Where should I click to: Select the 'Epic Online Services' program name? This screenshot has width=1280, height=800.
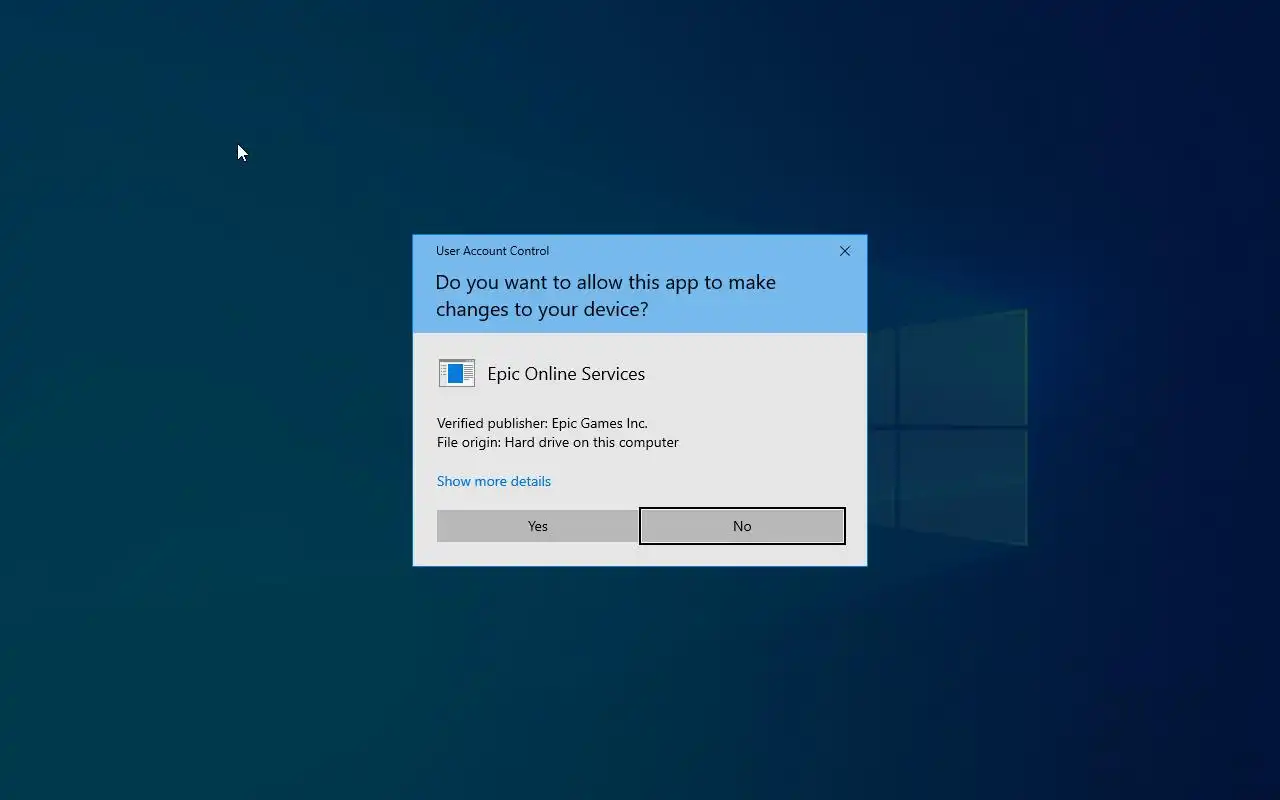(x=566, y=374)
